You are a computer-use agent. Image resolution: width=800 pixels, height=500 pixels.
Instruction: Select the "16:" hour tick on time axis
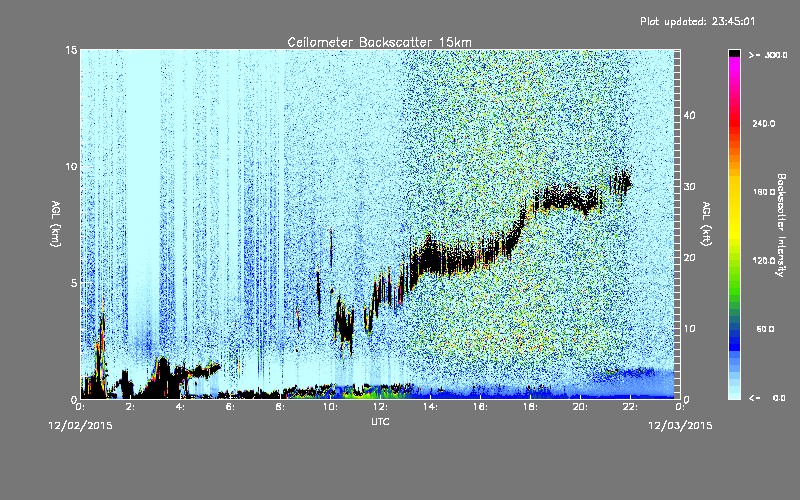pos(481,407)
